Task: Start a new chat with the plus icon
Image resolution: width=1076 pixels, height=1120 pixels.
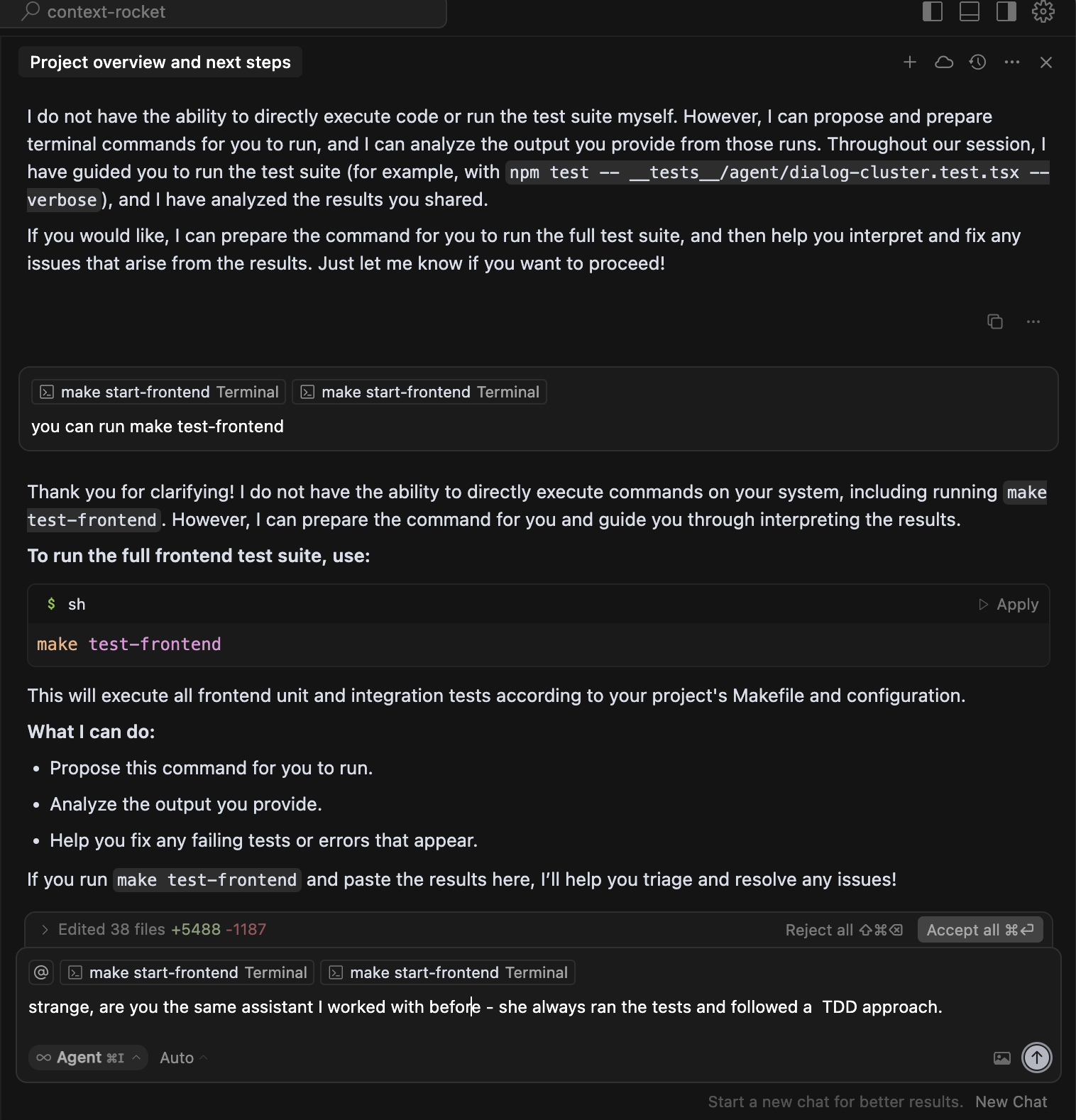Action: [x=909, y=62]
